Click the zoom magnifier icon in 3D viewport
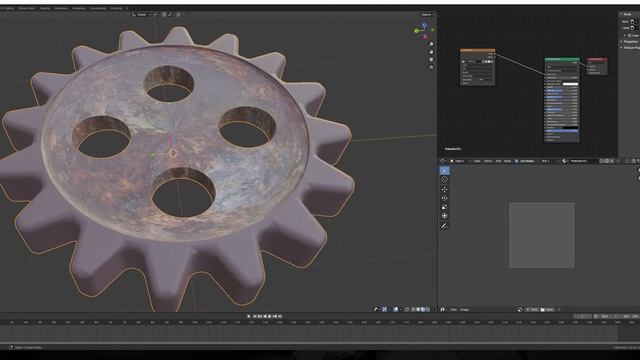The width and height of the screenshot is (640, 360). [431, 44]
